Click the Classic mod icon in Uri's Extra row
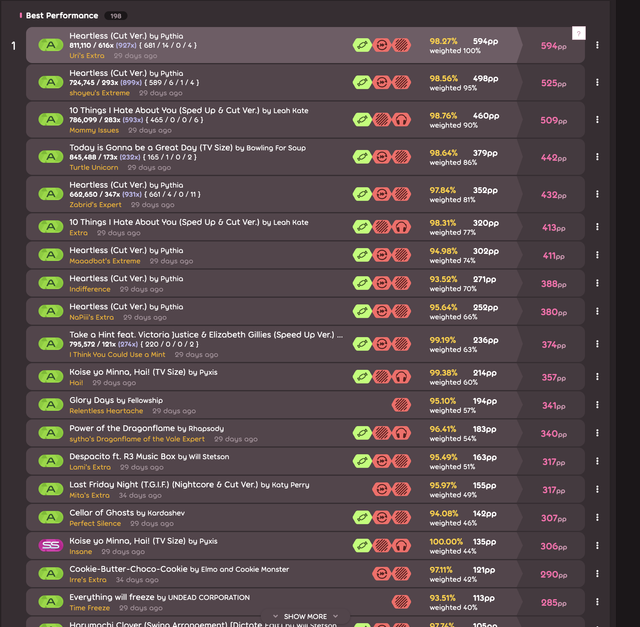This screenshot has width=640, height=627. tap(362, 45)
